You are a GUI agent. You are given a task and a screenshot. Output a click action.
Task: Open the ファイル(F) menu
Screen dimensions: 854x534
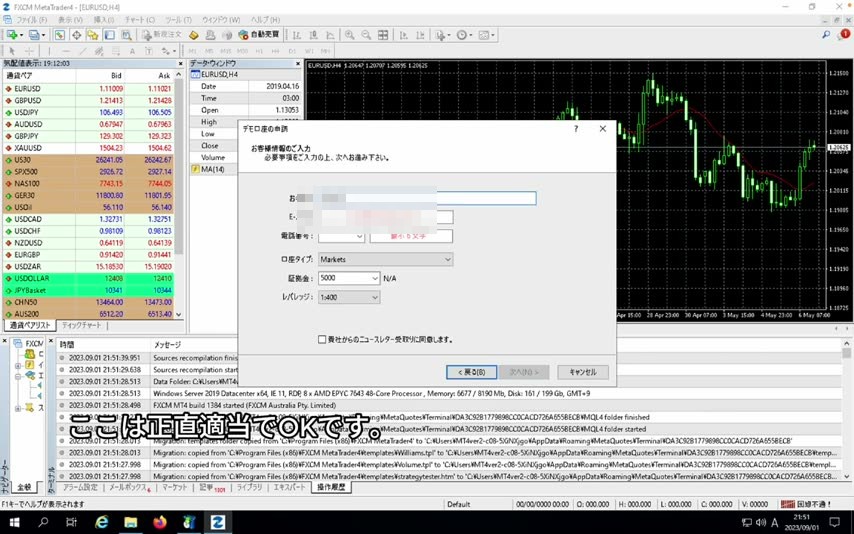tap(32, 20)
